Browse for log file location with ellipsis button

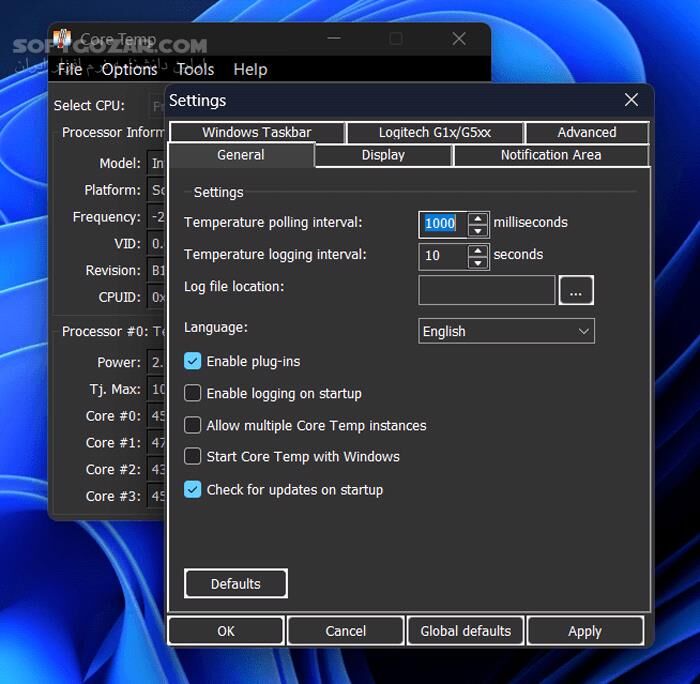(576, 290)
